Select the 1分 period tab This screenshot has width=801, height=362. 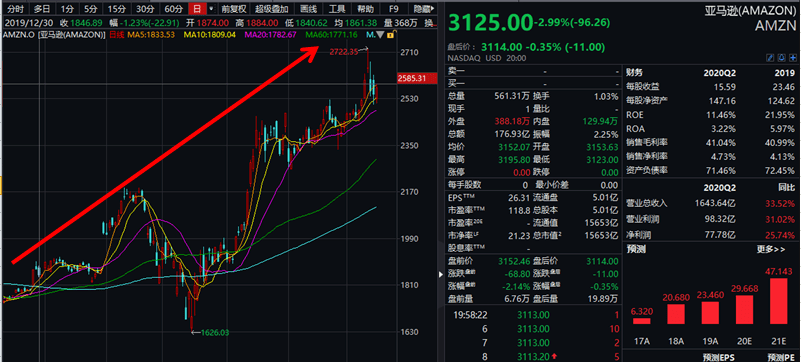[x=67, y=9]
